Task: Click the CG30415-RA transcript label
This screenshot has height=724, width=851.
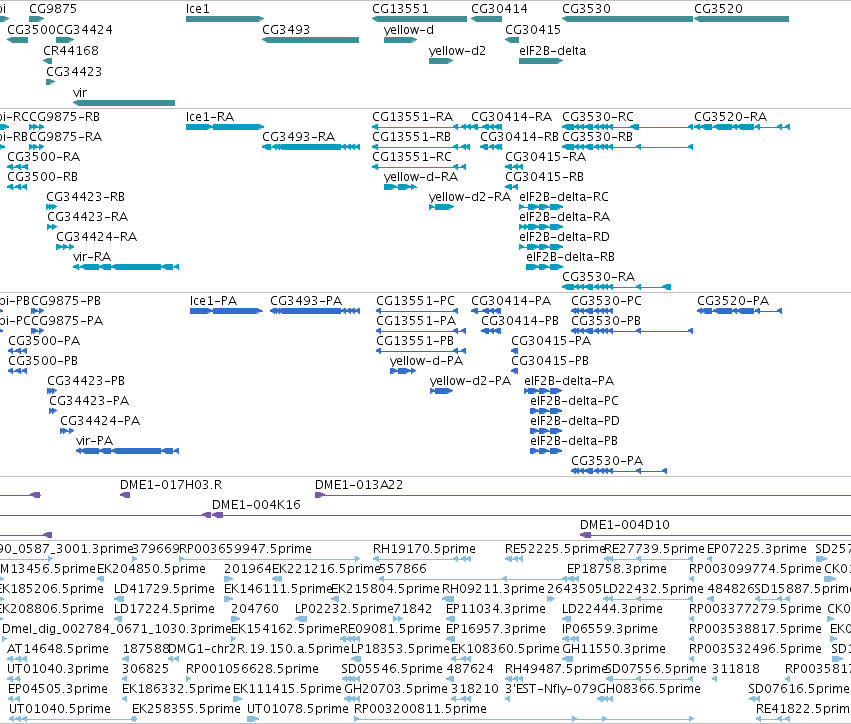Action: click(545, 156)
